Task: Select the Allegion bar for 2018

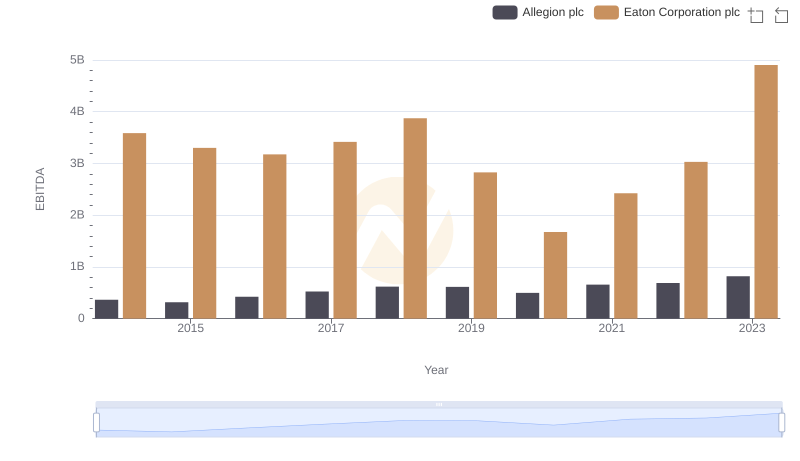Action: [x=387, y=302]
